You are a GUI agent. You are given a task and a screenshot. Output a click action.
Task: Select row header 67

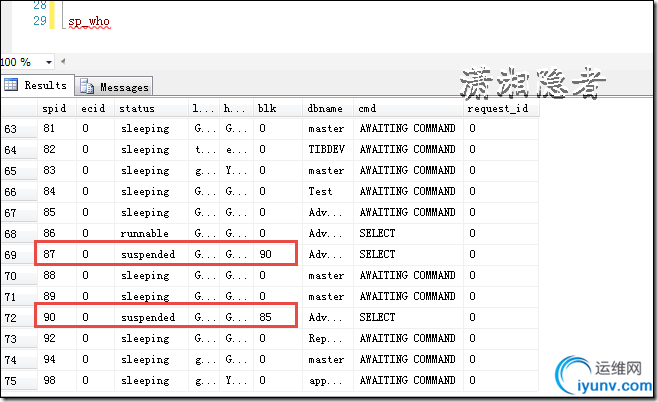coord(19,213)
